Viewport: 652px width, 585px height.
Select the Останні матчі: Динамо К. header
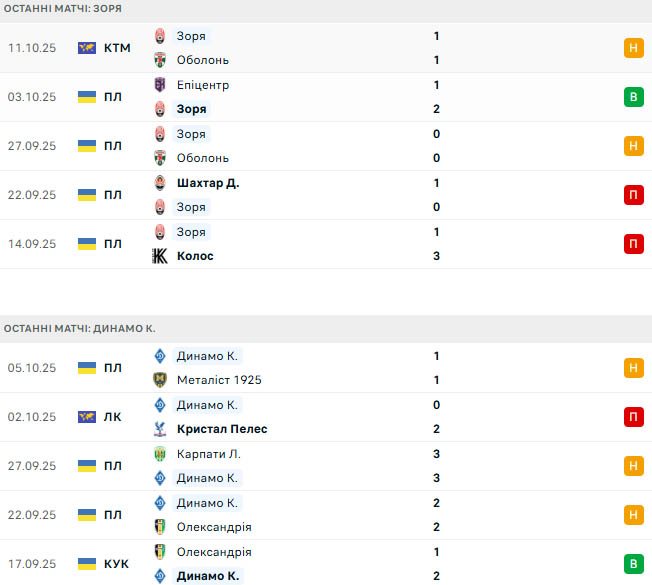coord(80,328)
